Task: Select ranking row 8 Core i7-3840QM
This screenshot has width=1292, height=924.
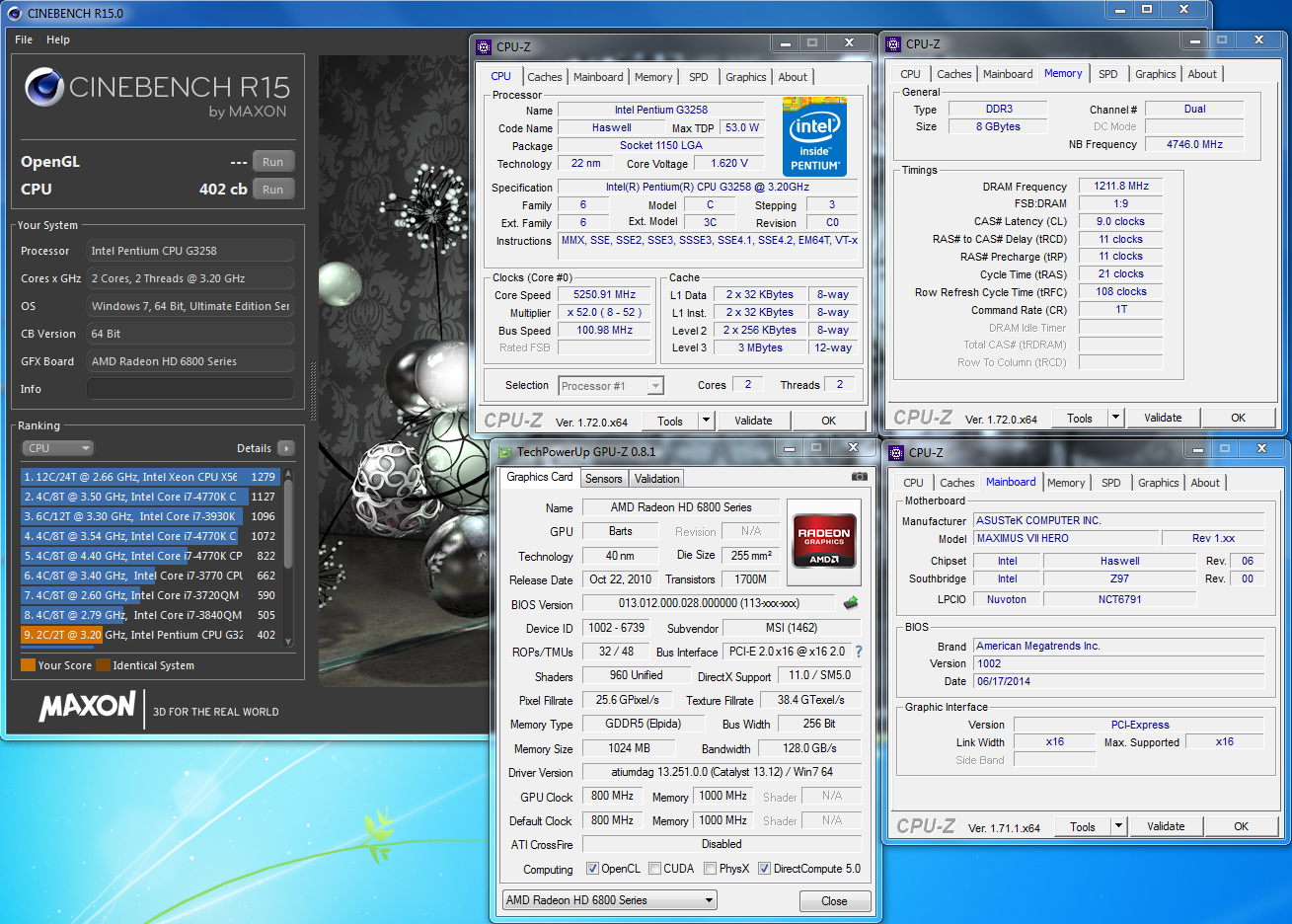Action: [x=150, y=615]
